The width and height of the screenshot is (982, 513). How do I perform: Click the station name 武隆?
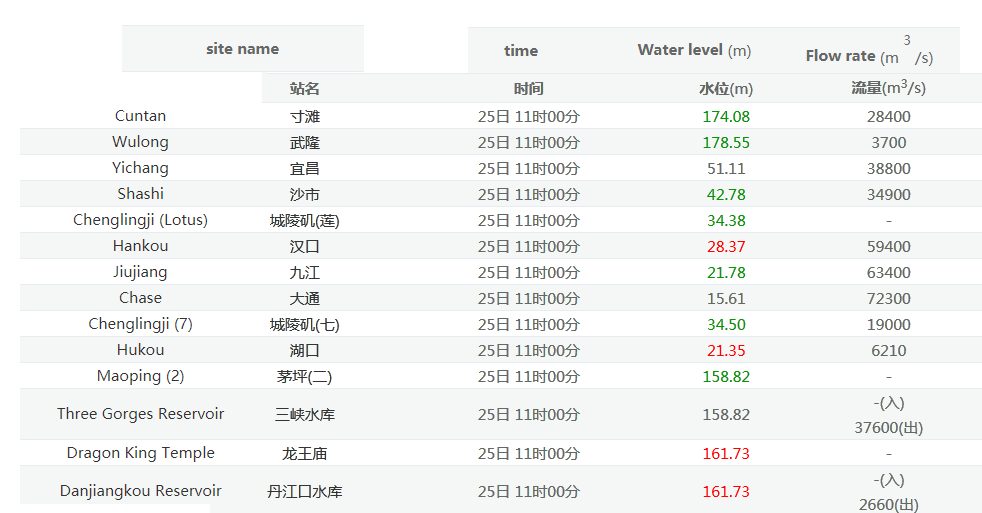[304, 143]
